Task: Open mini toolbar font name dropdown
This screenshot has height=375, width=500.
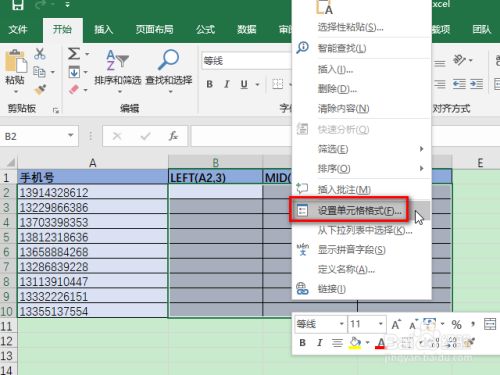Action: pyautogui.click(x=341, y=324)
